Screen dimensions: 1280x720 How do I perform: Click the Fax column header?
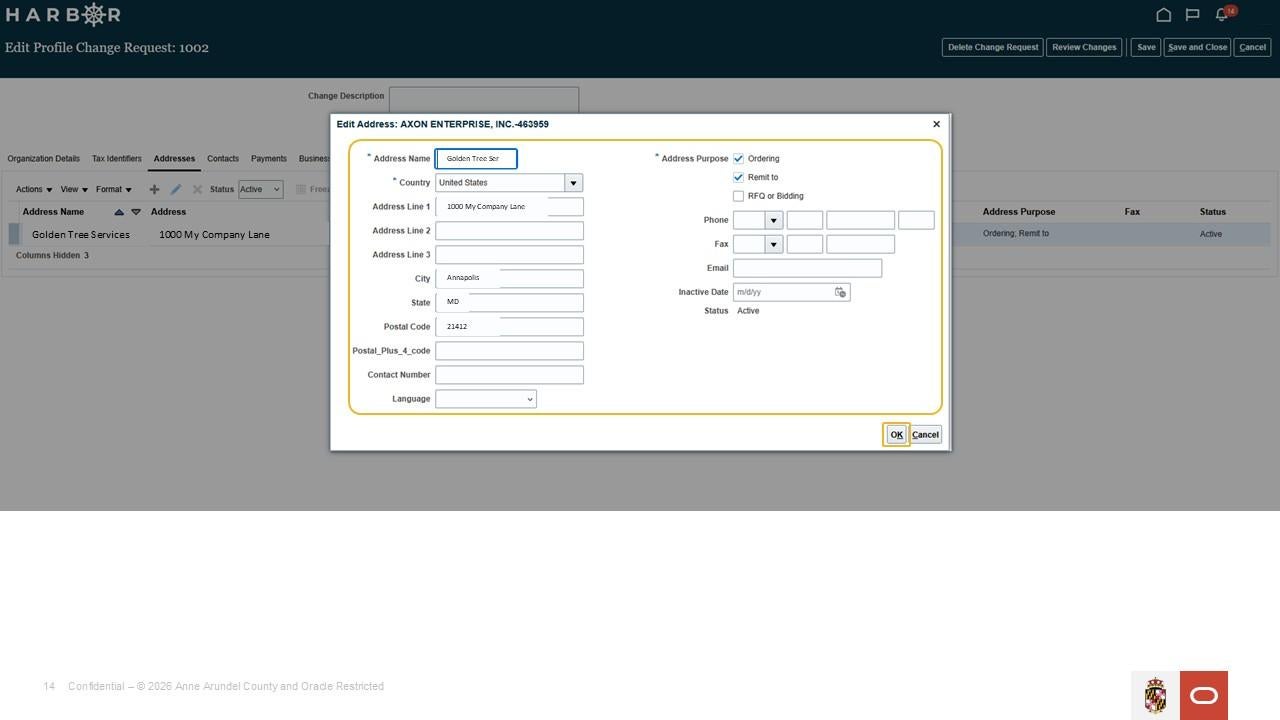1132,212
